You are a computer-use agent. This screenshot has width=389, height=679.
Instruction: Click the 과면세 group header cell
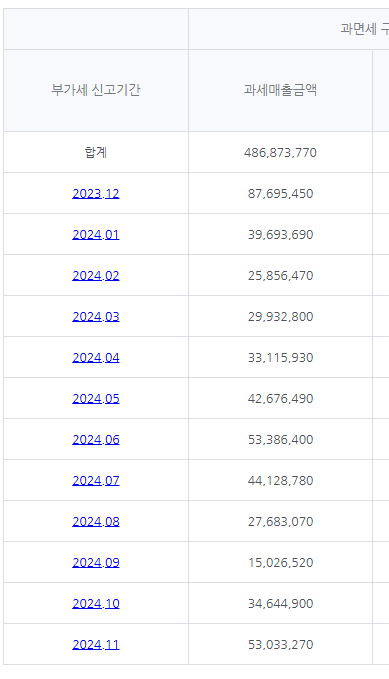289,29
